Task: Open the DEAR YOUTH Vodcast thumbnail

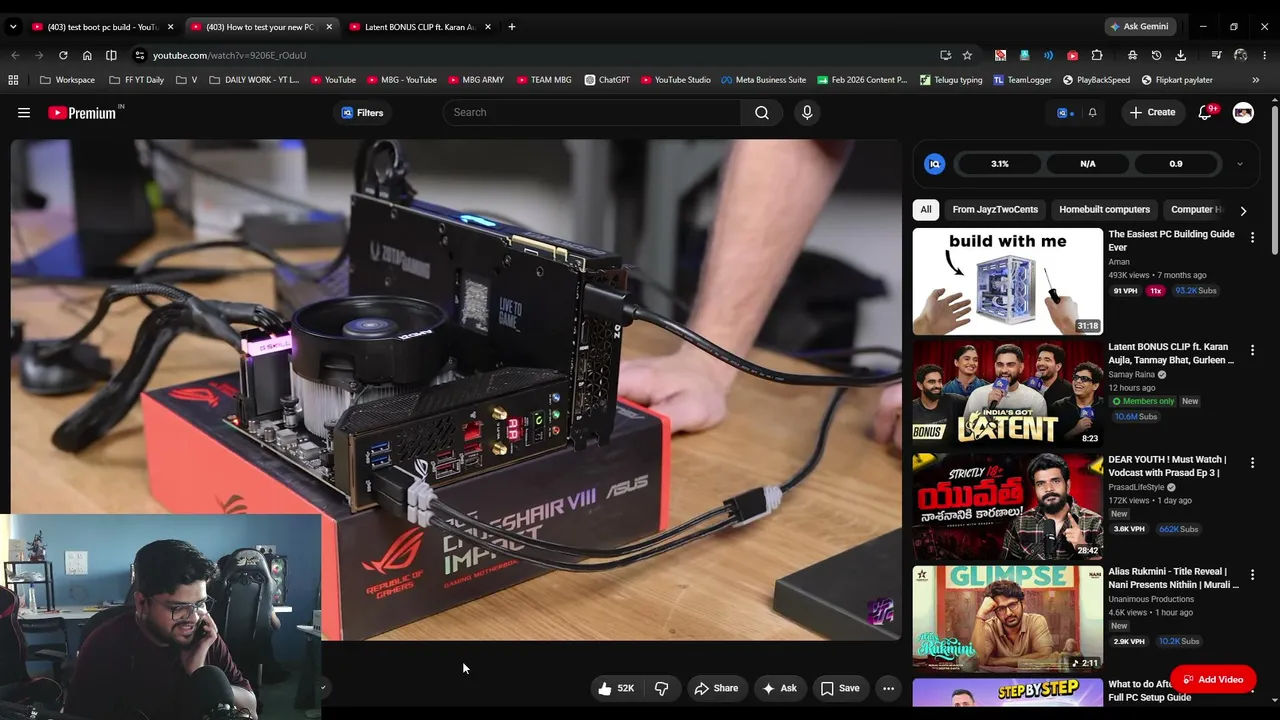Action: click(1007, 507)
